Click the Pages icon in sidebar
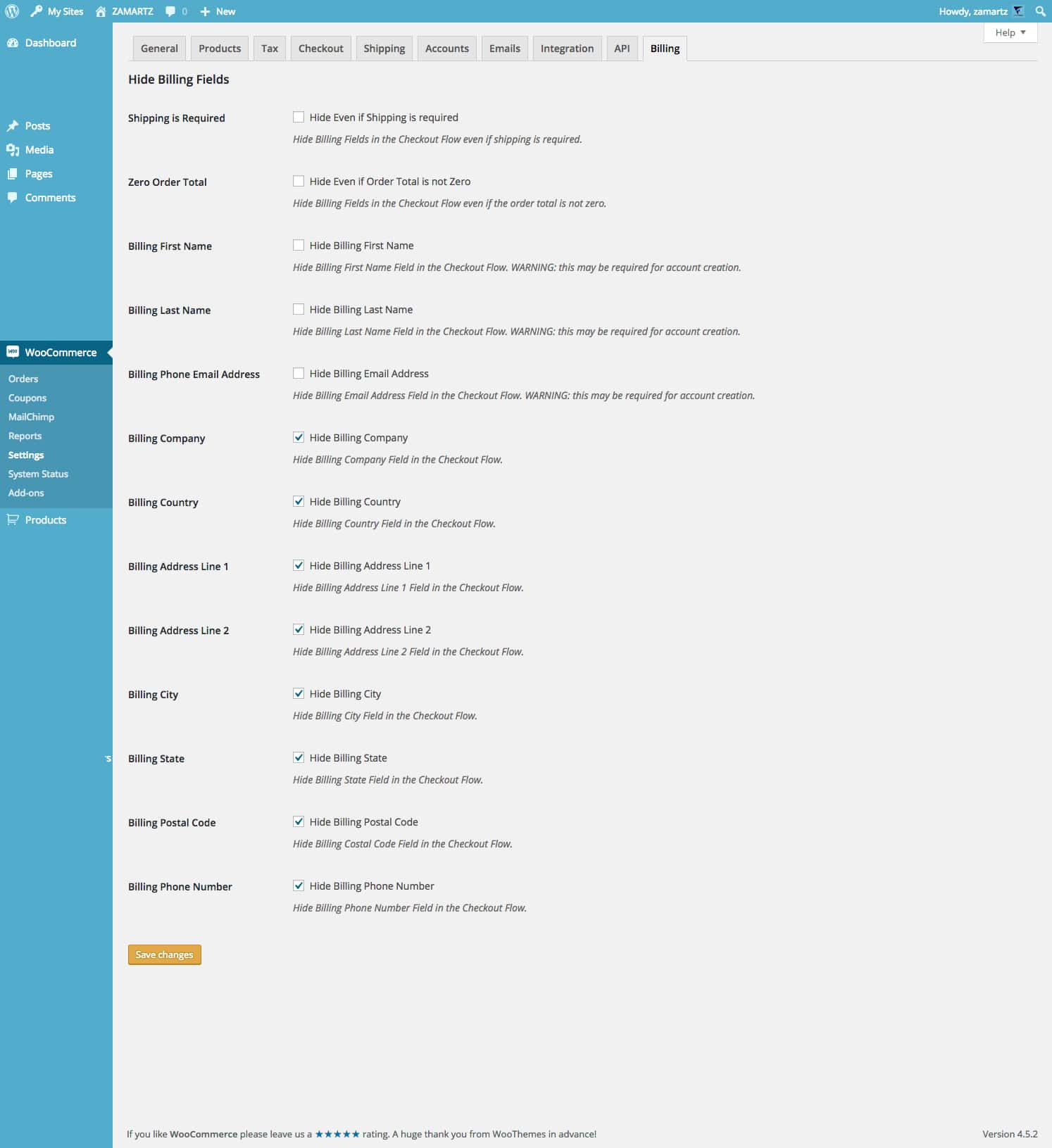Screen dimensions: 1052x1148 pos(13,174)
